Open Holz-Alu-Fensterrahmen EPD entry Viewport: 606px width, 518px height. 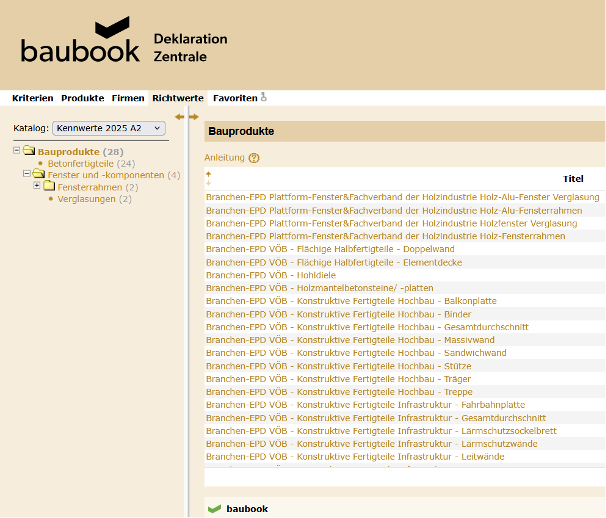pos(394,211)
